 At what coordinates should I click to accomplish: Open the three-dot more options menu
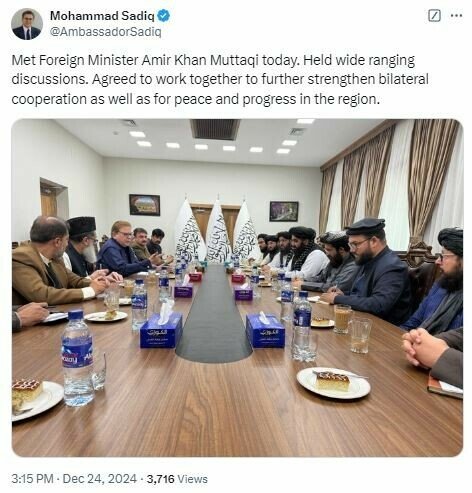pyautogui.click(x=456, y=16)
